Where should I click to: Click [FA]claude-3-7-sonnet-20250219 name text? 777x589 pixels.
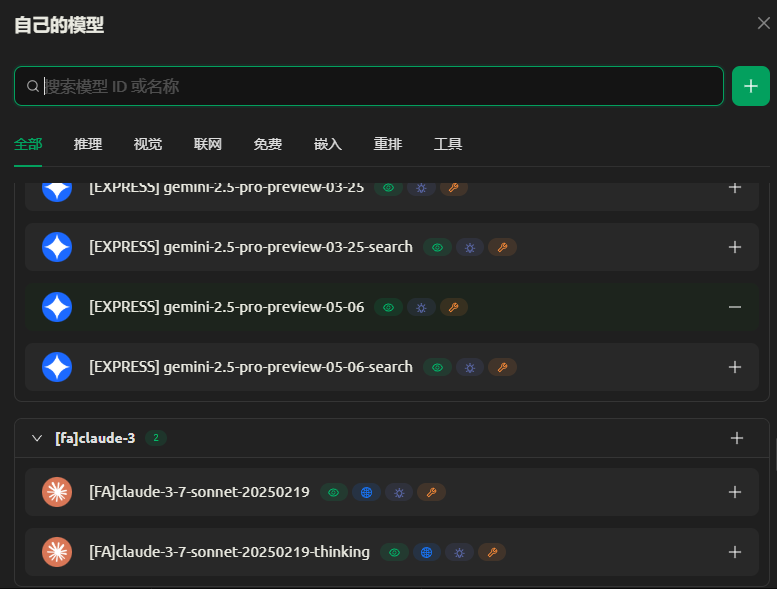[x=199, y=491]
